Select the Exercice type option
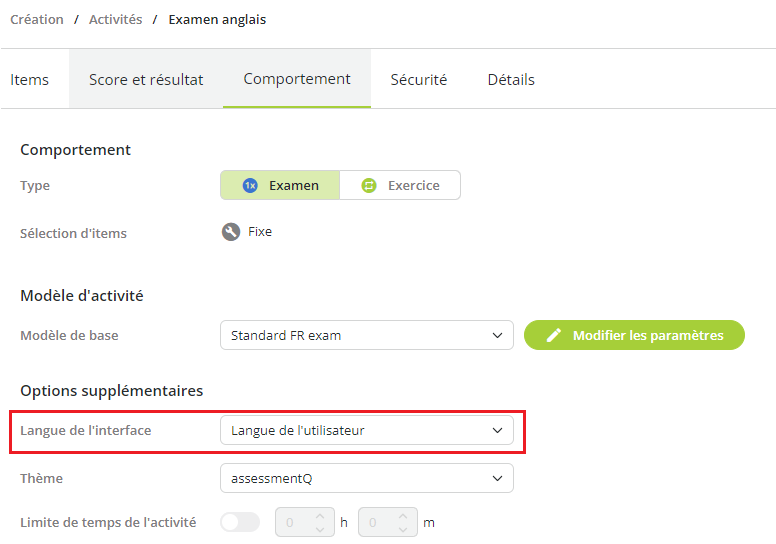 point(400,186)
